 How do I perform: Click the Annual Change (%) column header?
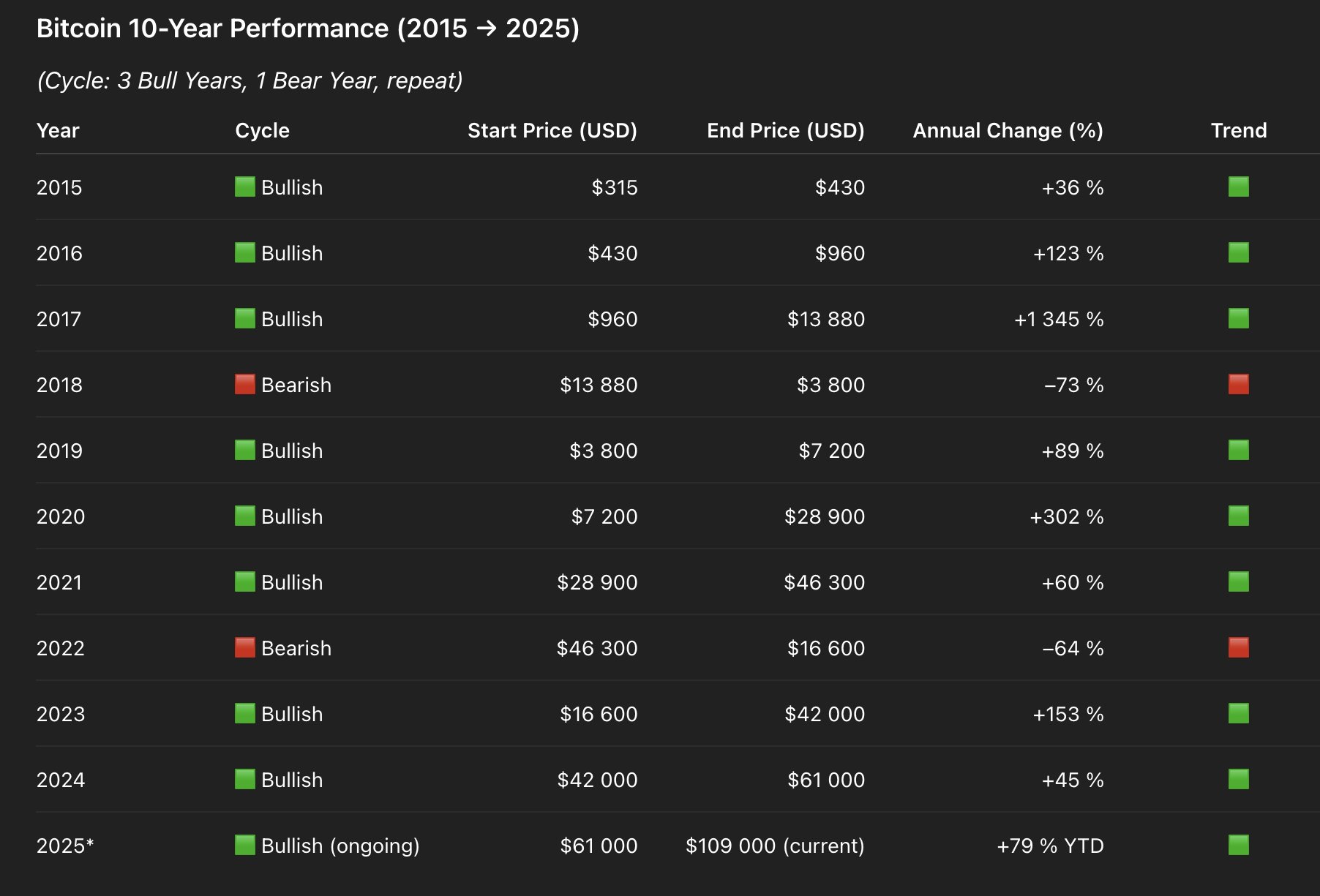pyautogui.click(x=1008, y=131)
